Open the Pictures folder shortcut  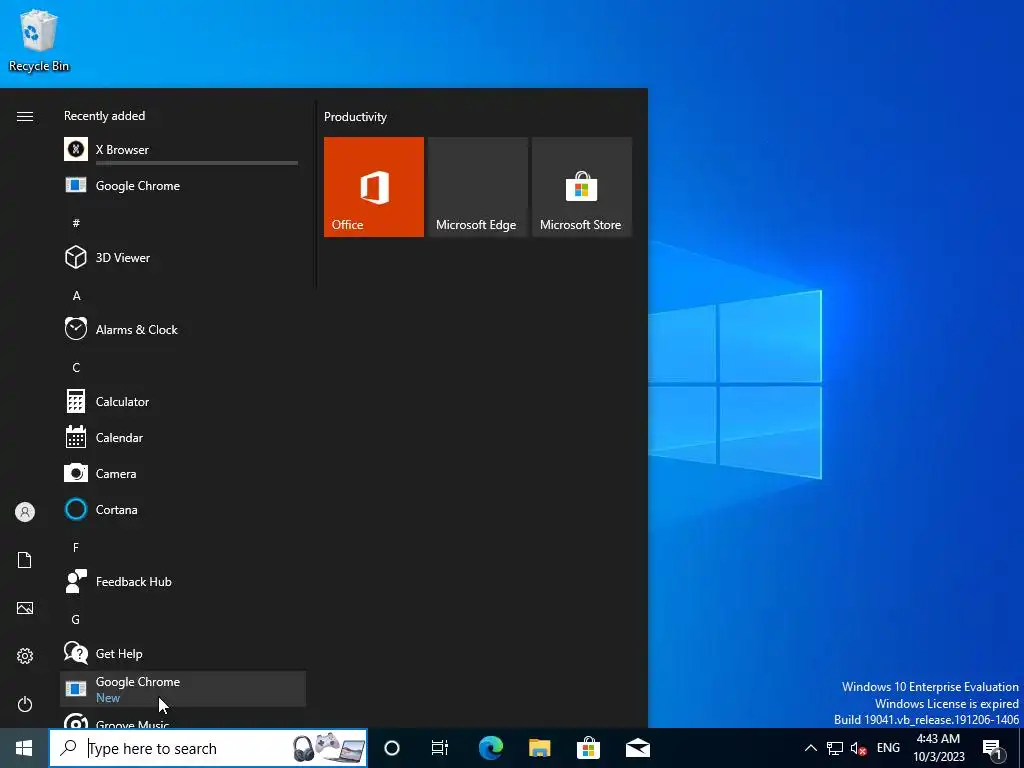(25, 608)
